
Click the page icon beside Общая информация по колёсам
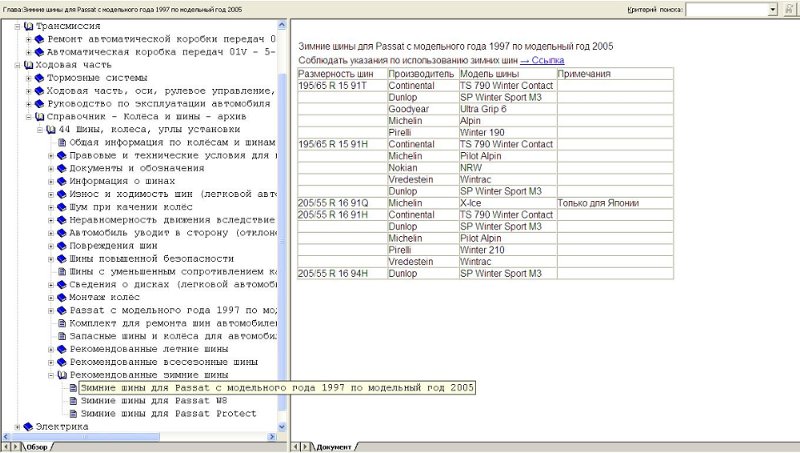[x=62, y=142]
